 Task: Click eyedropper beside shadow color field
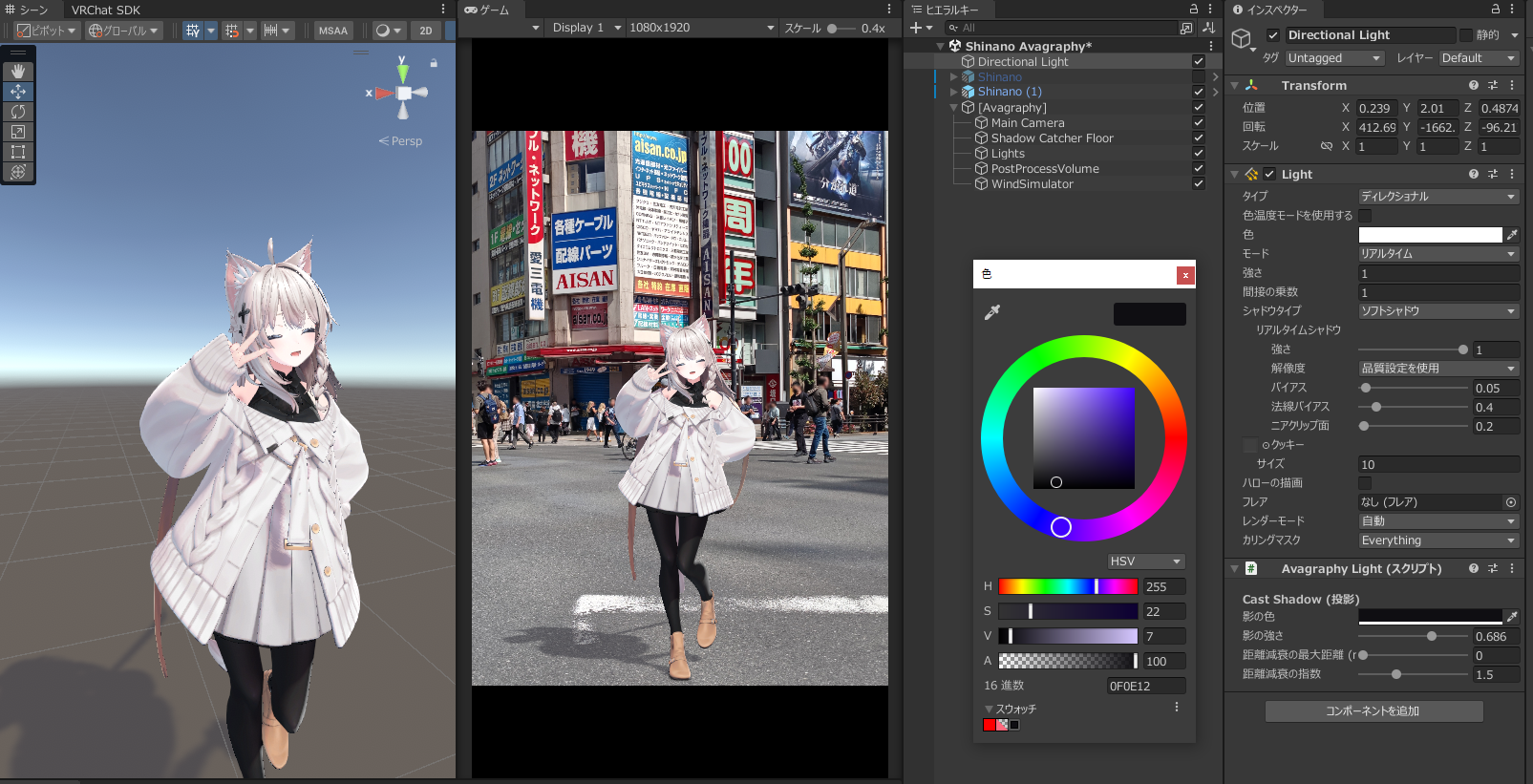click(x=1512, y=617)
